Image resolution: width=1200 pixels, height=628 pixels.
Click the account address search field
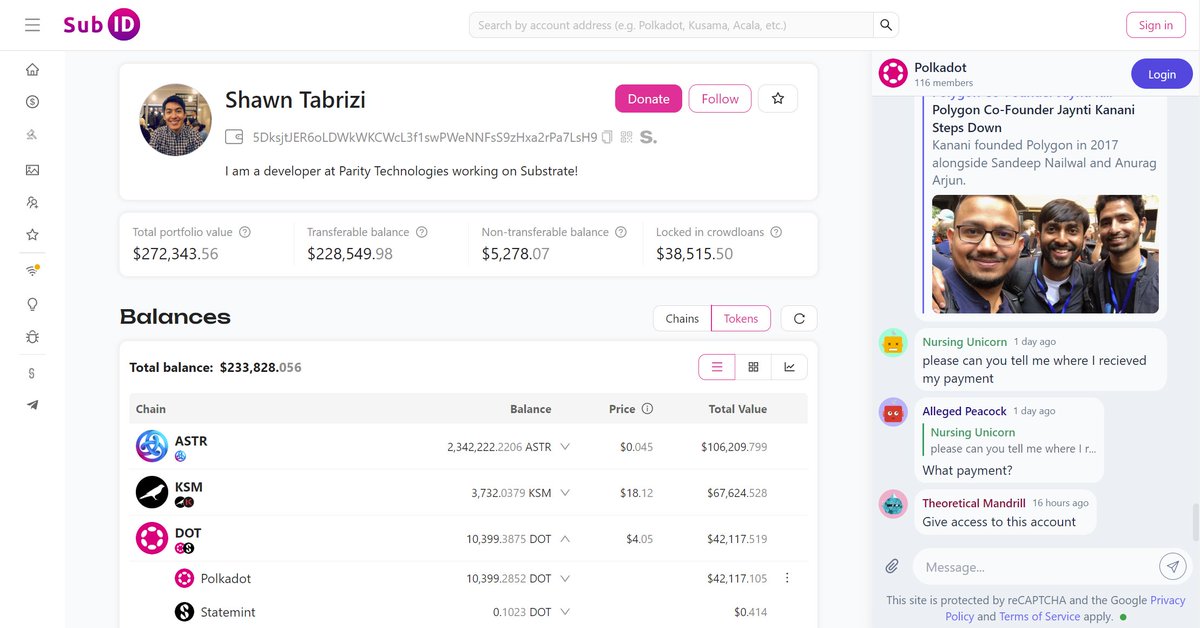(671, 25)
